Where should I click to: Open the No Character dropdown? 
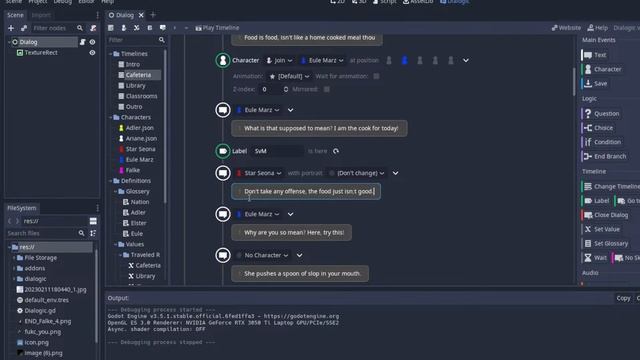point(262,256)
